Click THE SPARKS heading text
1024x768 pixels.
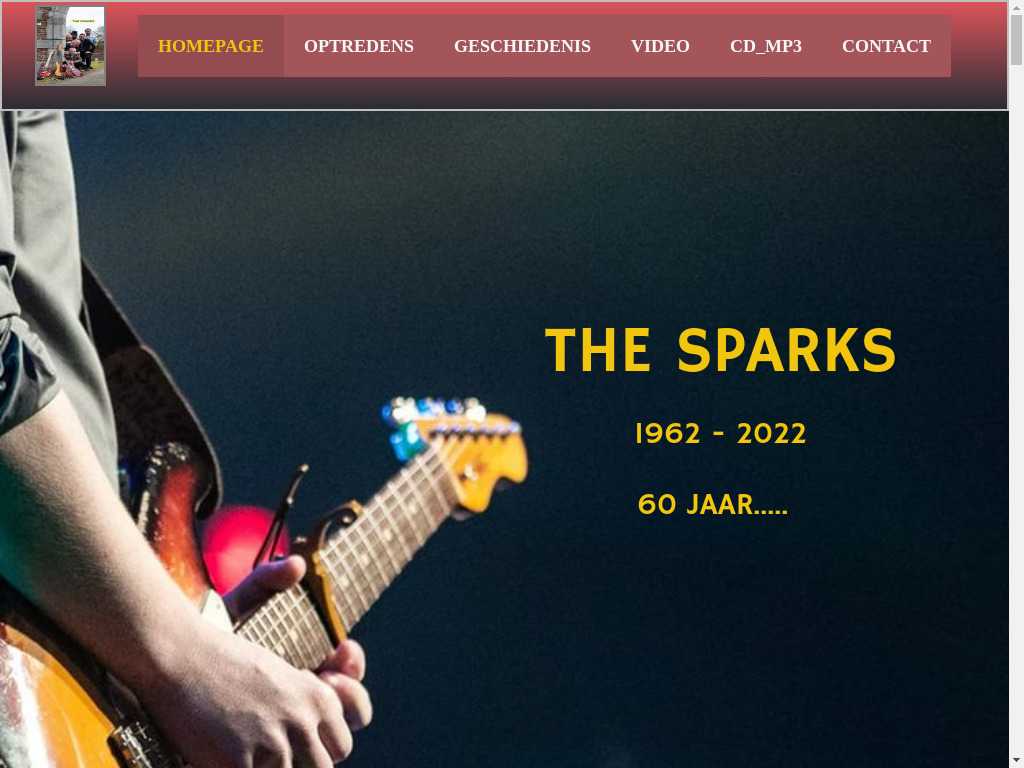click(720, 350)
